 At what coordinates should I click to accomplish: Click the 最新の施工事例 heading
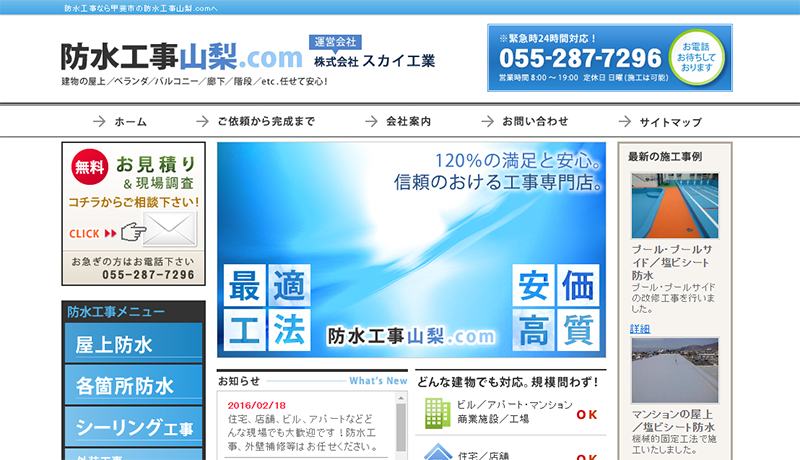point(665,157)
